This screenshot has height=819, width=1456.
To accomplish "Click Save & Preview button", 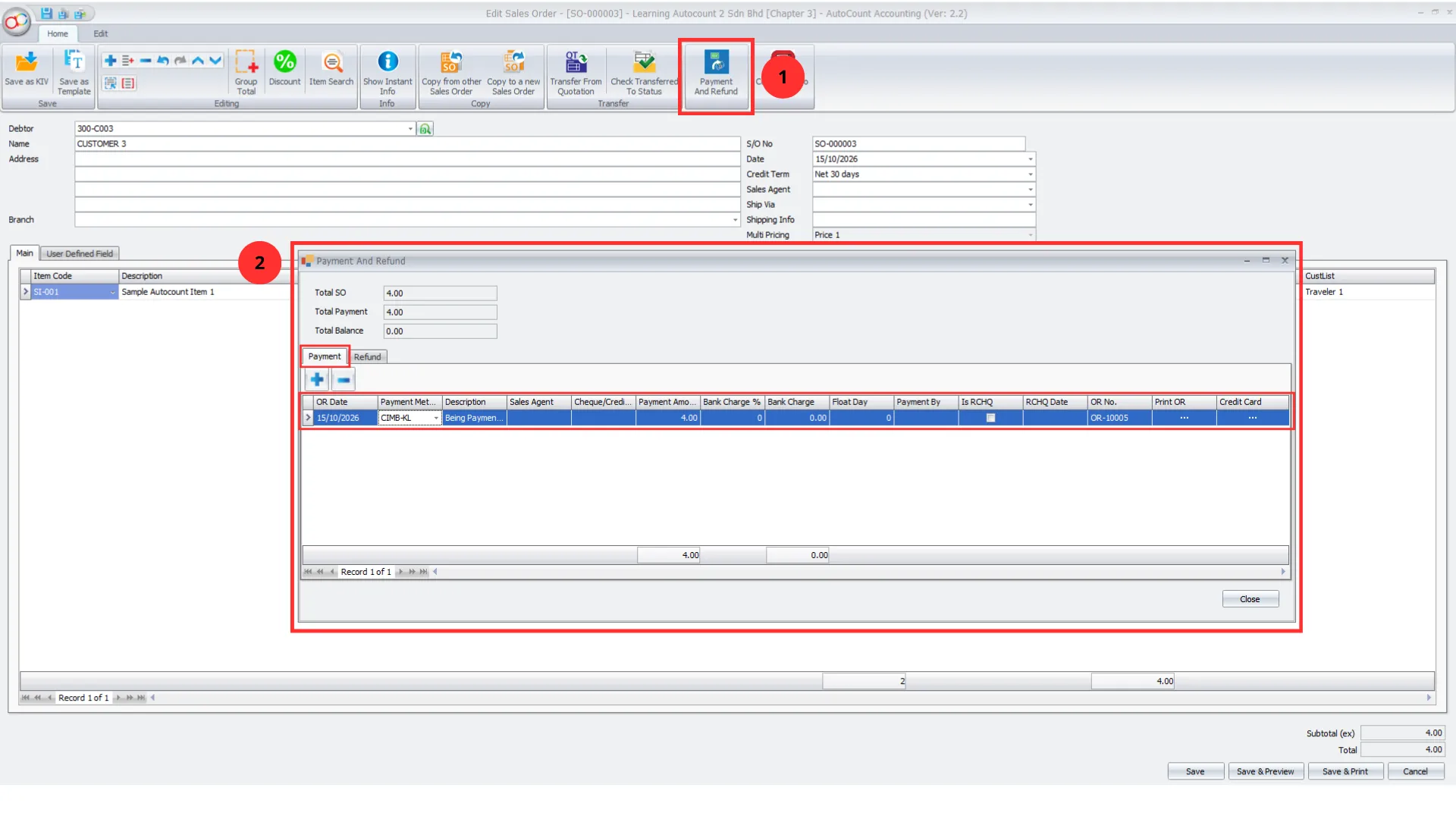I will click(1266, 771).
